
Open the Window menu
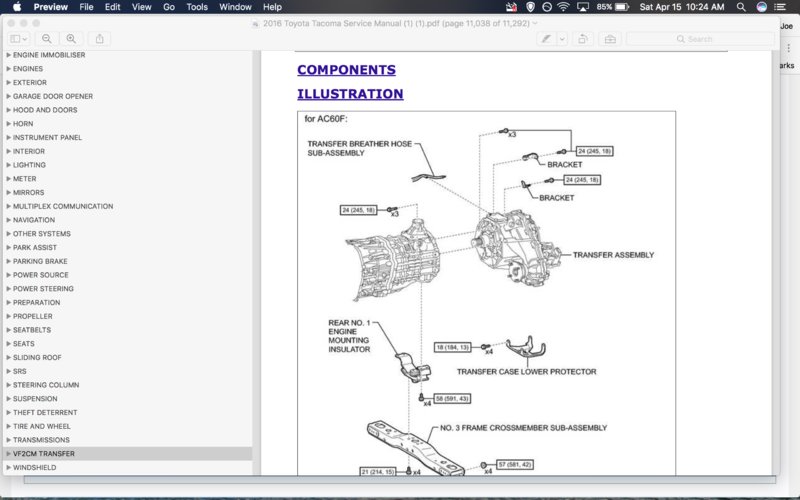coord(235,7)
